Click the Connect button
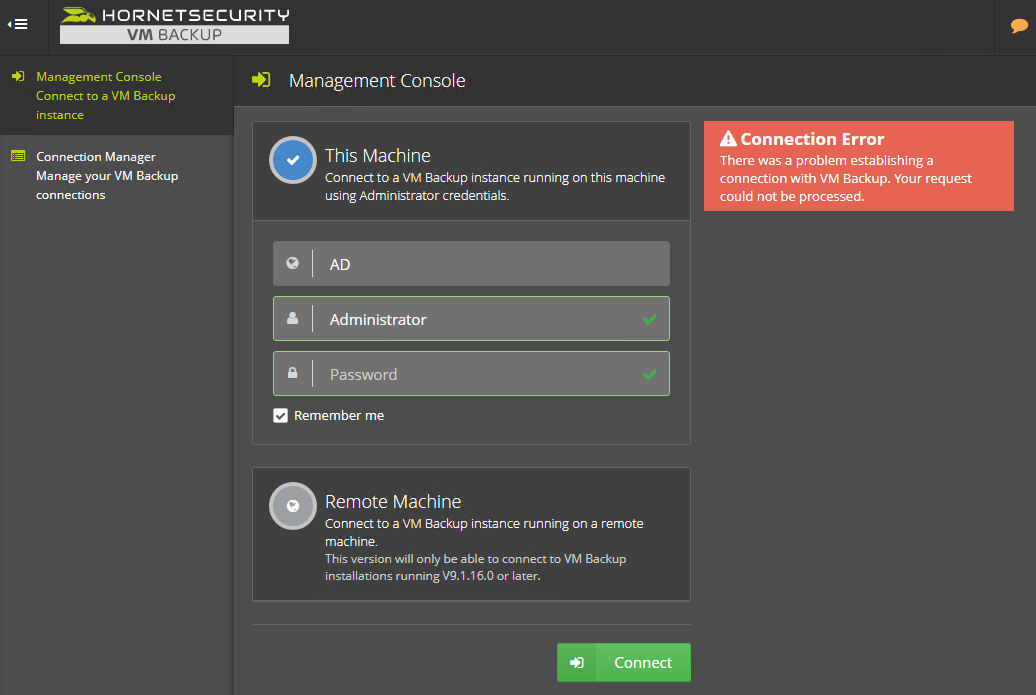1036x695 pixels. (624, 662)
